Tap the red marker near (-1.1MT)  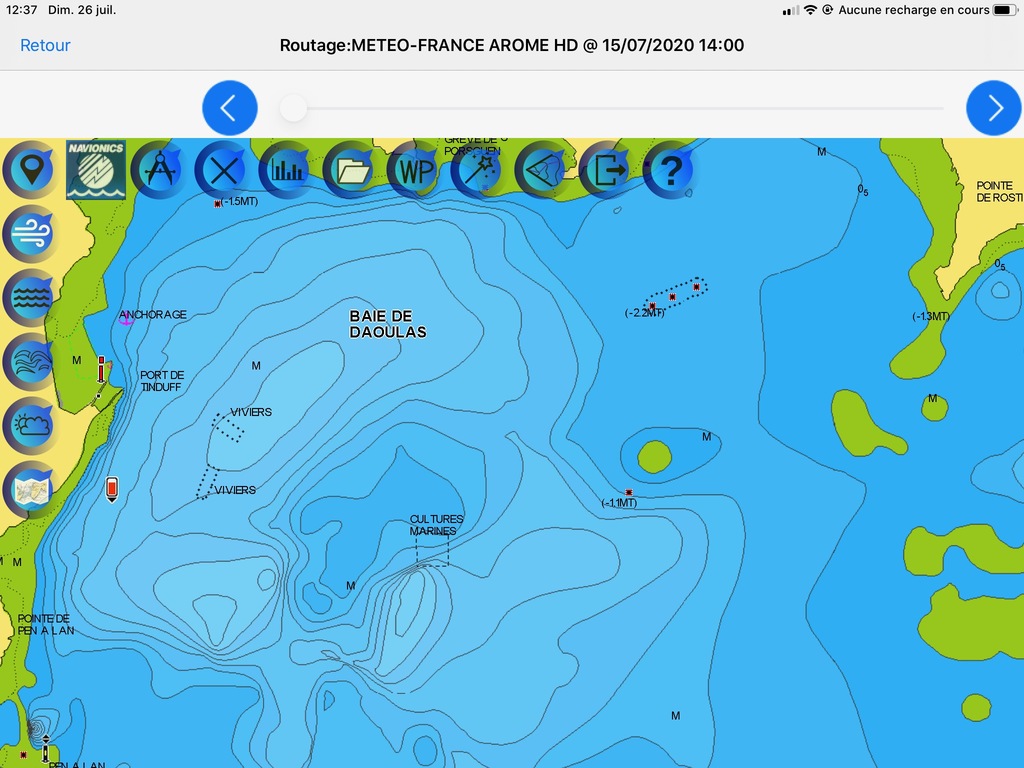point(629,492)
